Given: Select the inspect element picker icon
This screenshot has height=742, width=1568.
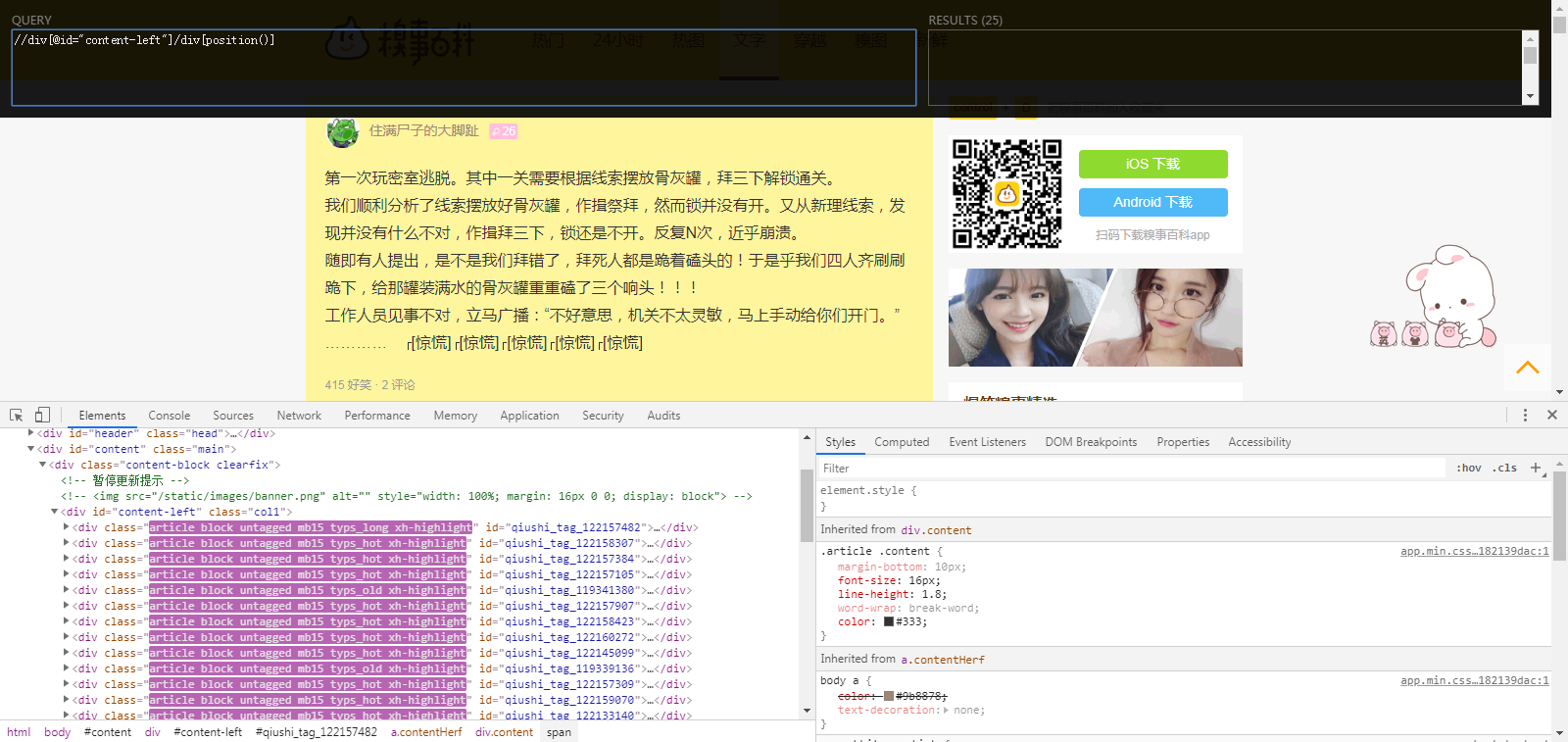Looking at the screenshot, I should (x=16, y=415).
